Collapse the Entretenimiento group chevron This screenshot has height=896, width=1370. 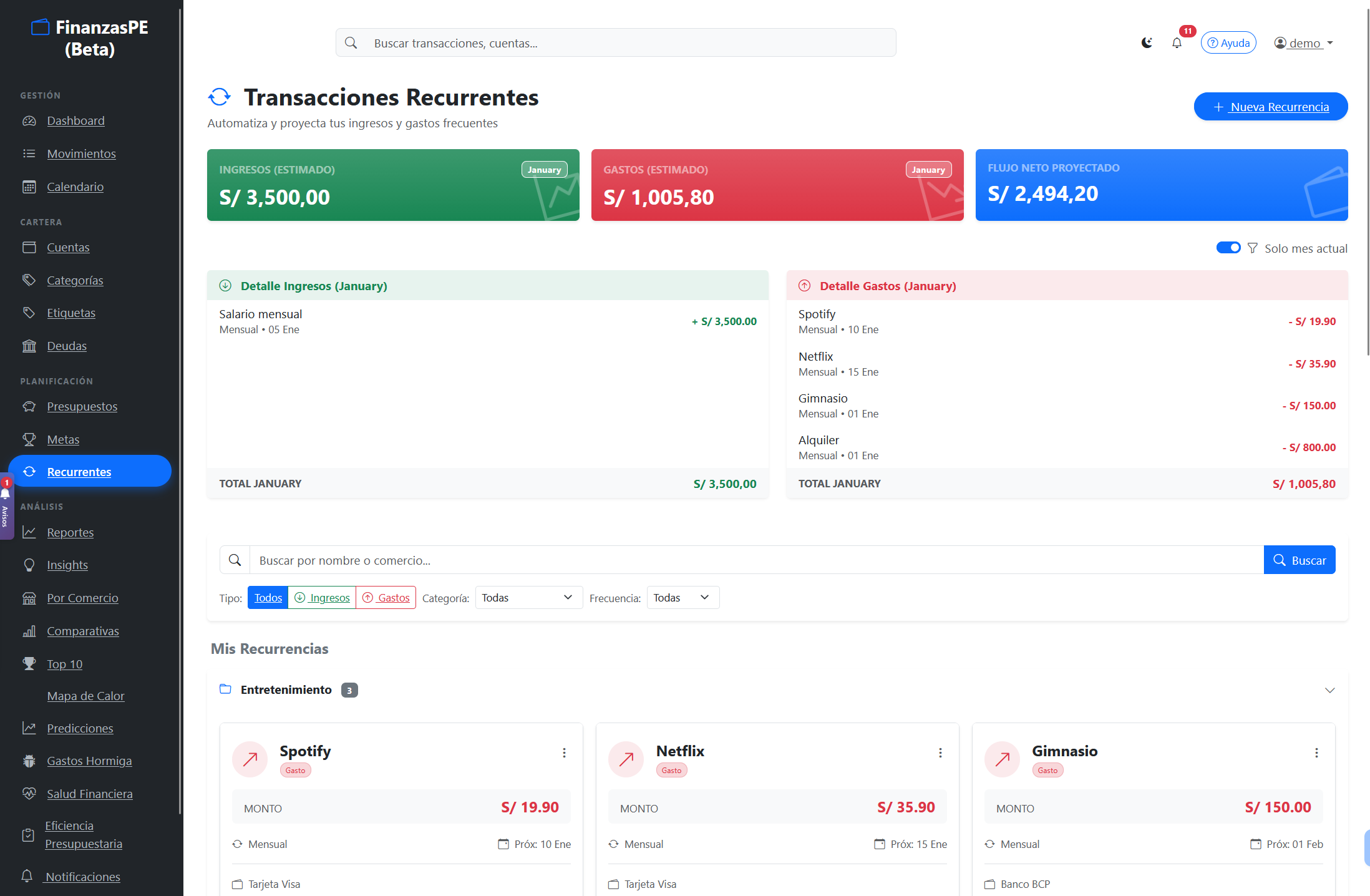[x=1329, y=690]
